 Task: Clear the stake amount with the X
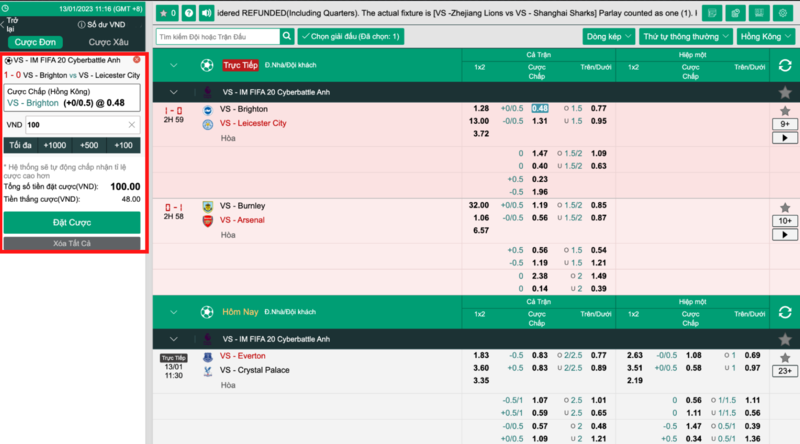(132, 125)
